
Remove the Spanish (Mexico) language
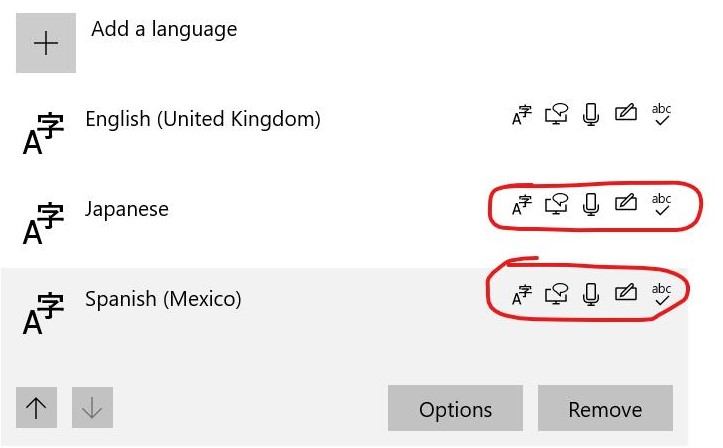pos(605,408)
